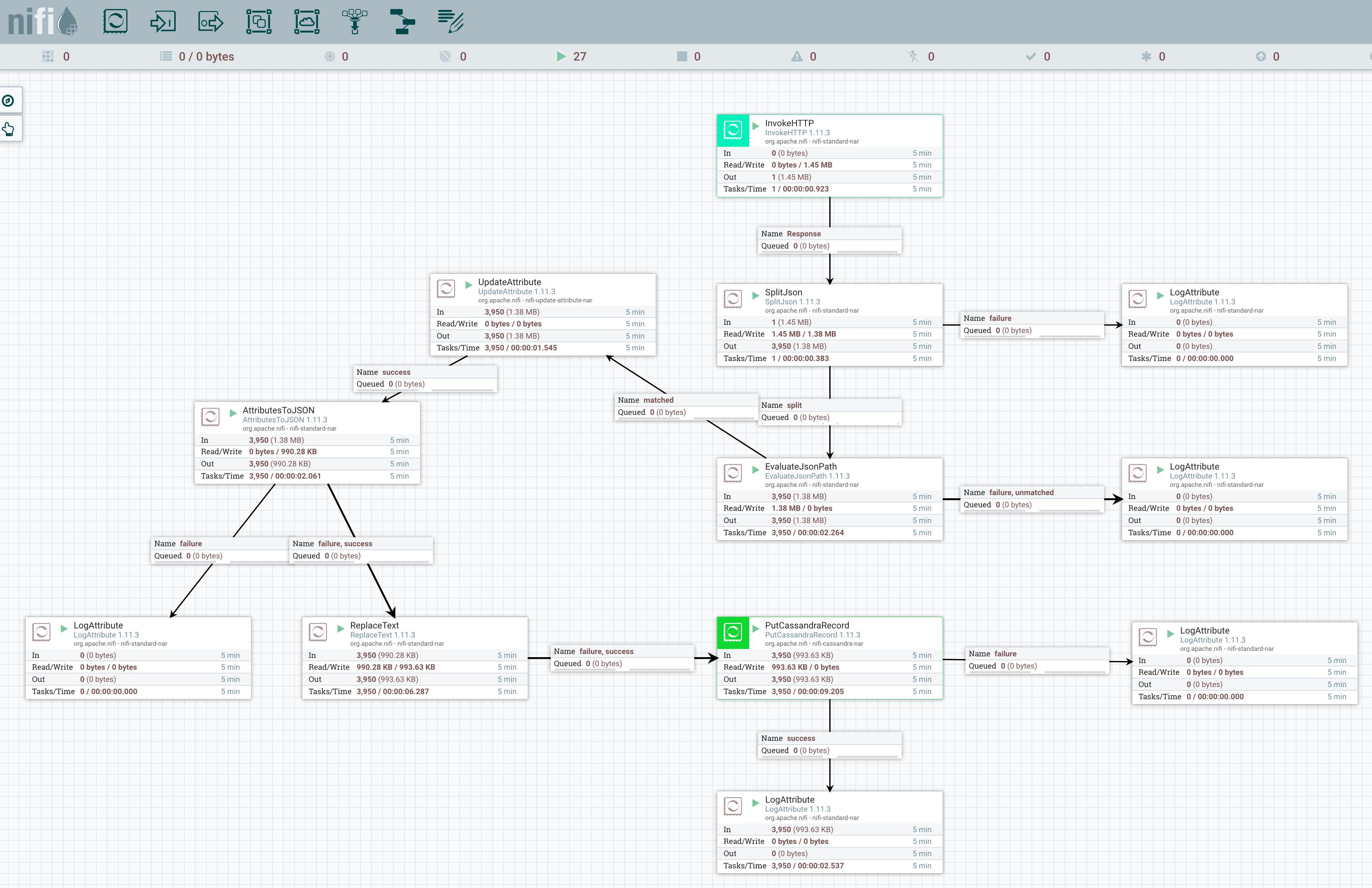1372x888 pixels.
Task: Click the matched connection queue label
Action: [686, 406]
